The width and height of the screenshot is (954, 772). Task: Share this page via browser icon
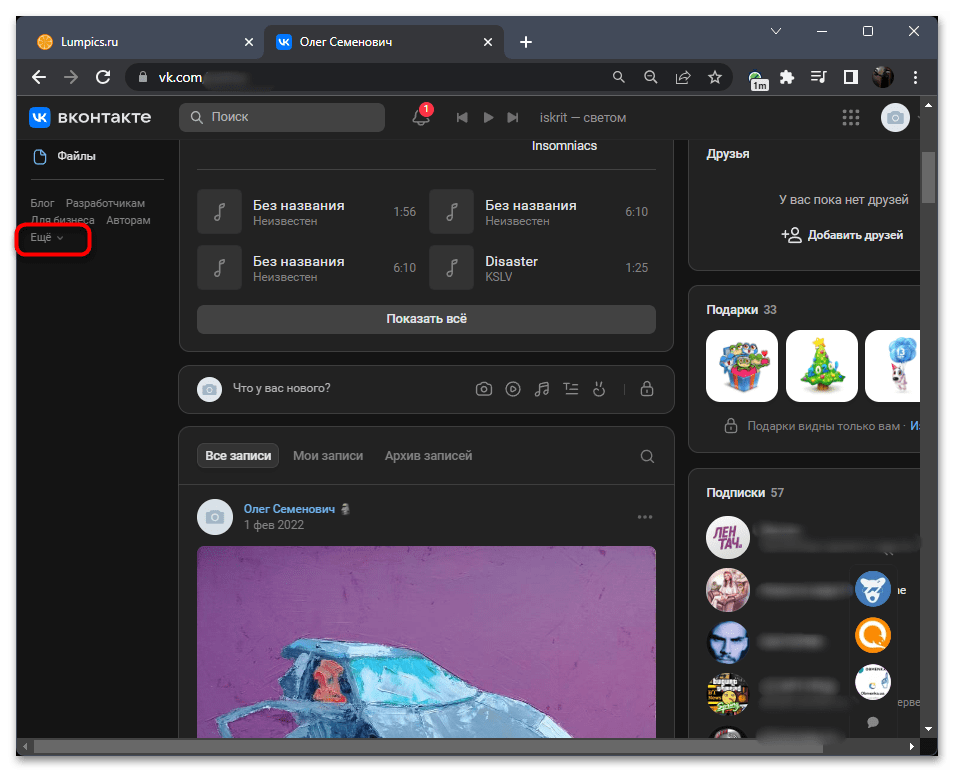tap(683, 77)
